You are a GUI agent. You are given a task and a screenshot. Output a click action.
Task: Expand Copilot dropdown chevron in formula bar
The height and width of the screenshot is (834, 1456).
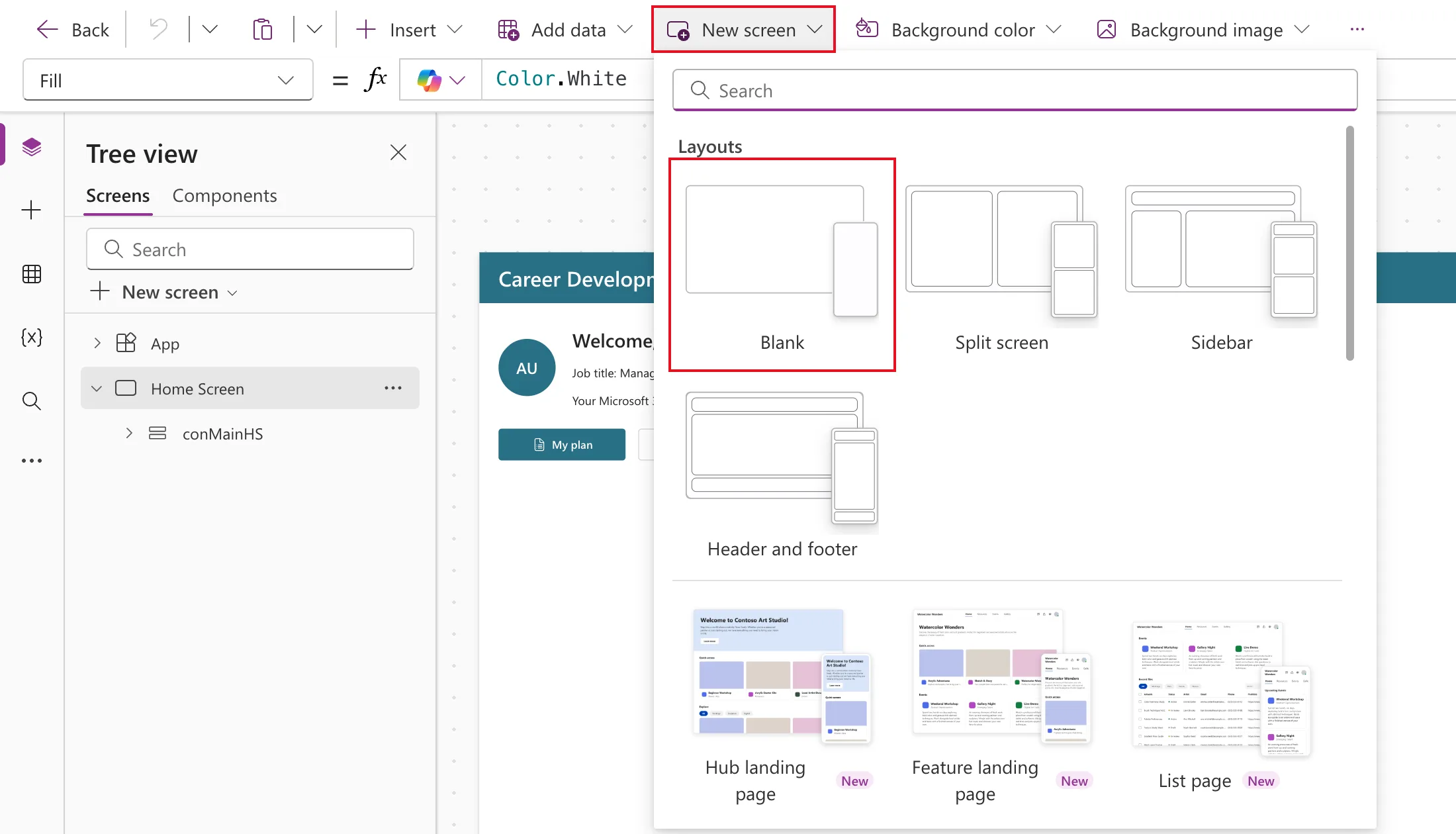point(457,80)
